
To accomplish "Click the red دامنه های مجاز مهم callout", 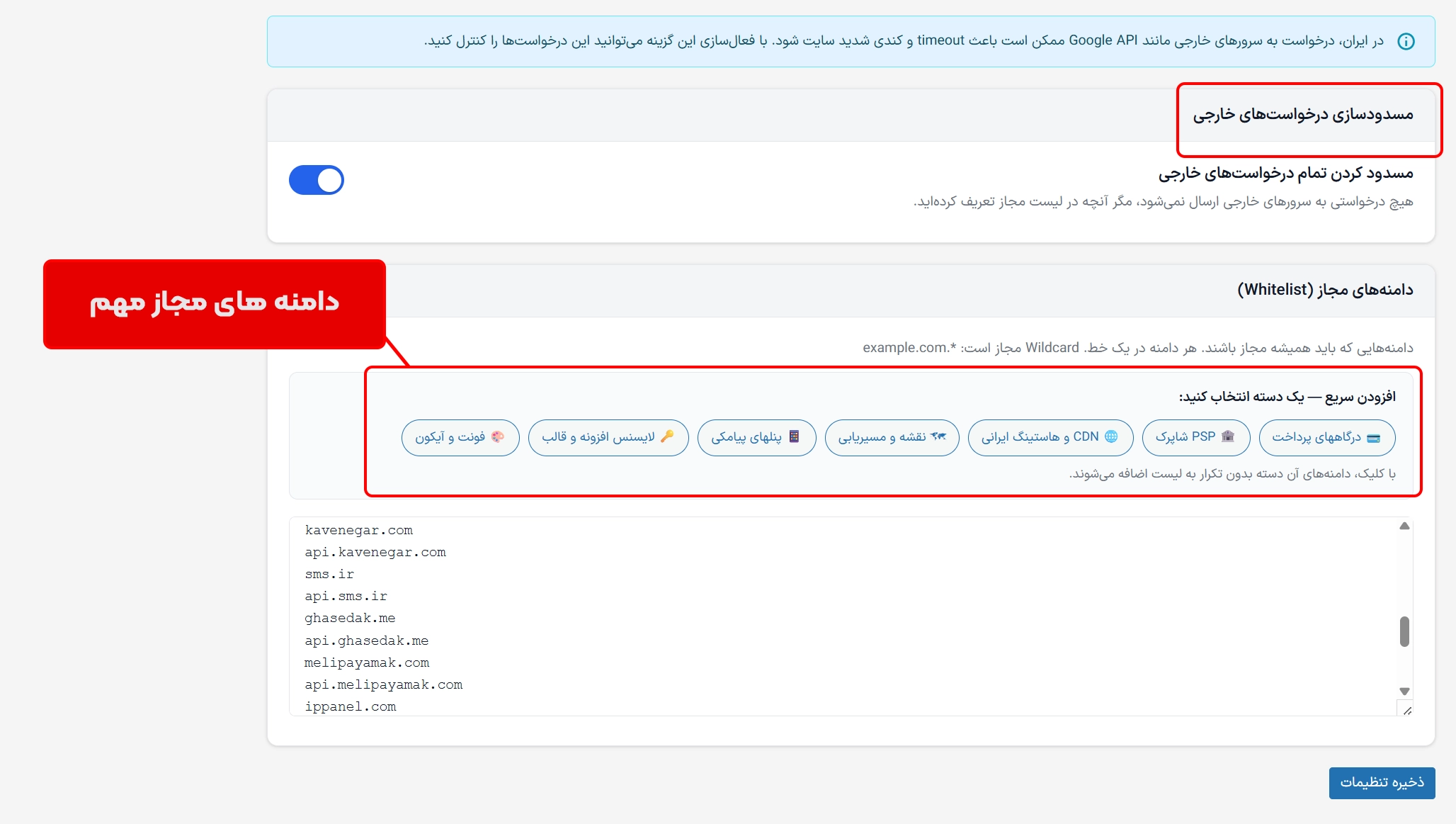I will pos(214,303).
